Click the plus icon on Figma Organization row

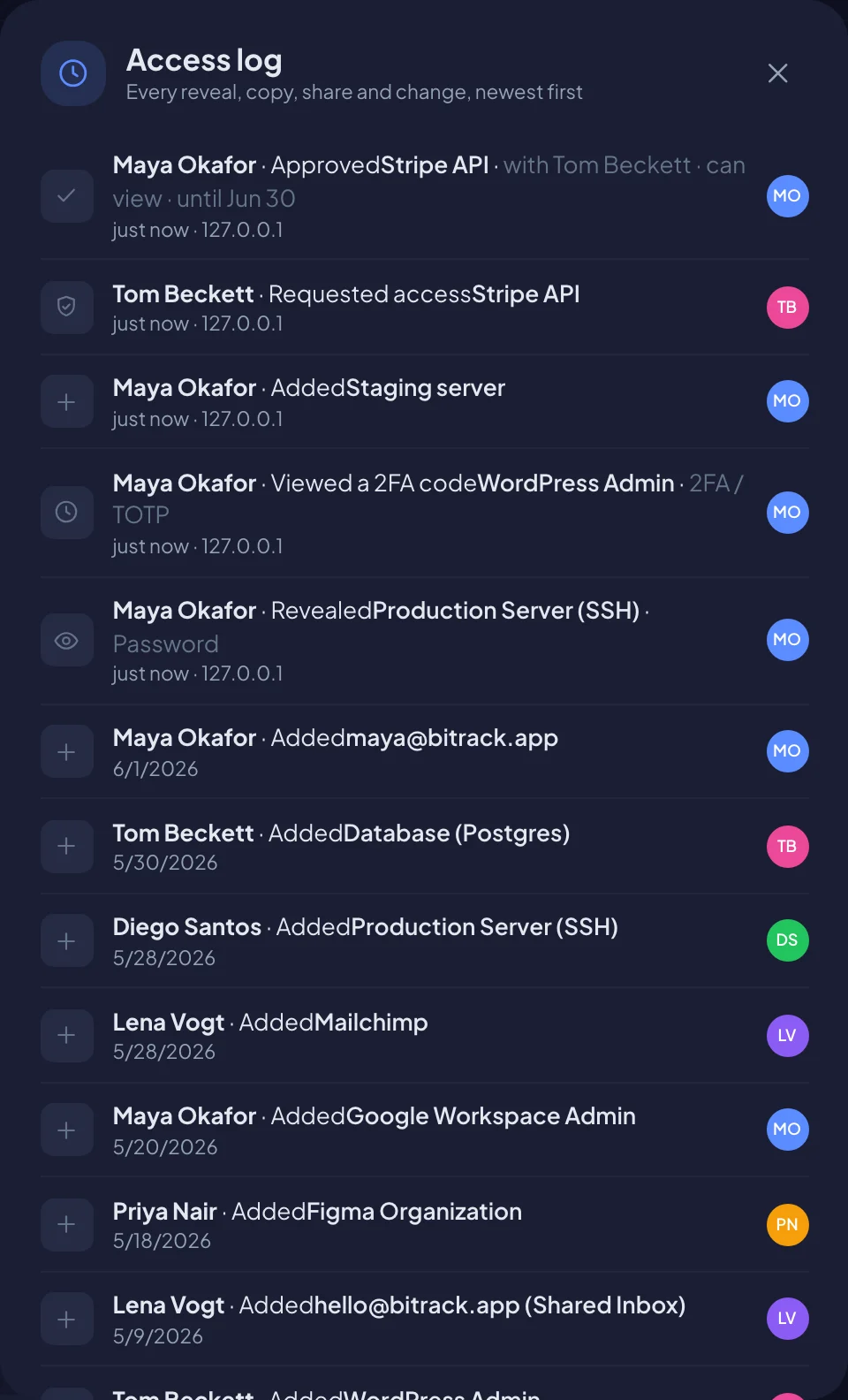click(x=67, y=1225)
